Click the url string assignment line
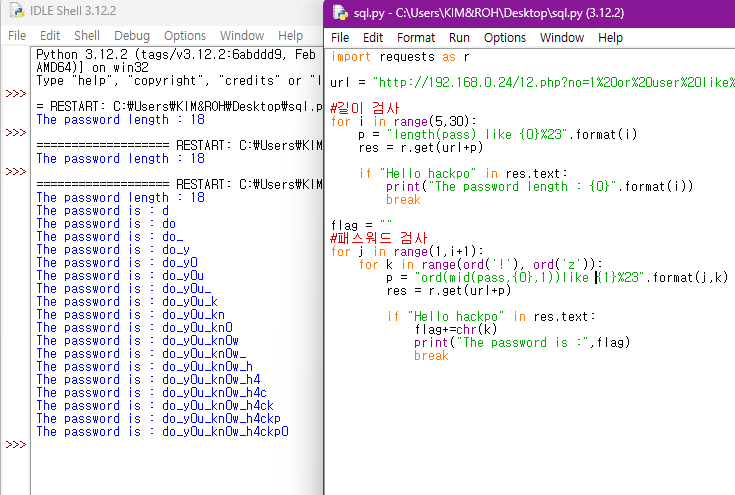735x495 pixels. [x=532, y=83]
